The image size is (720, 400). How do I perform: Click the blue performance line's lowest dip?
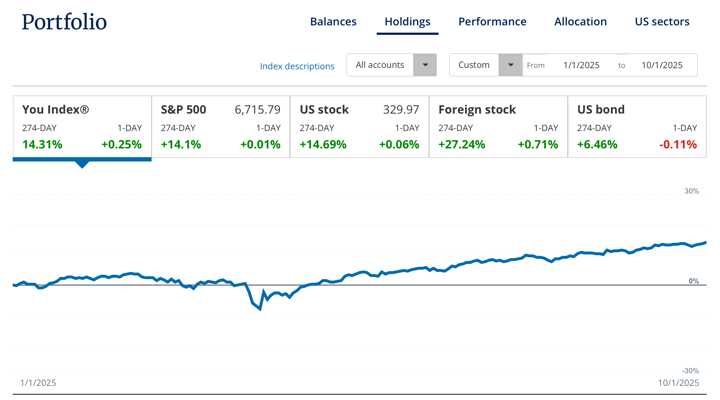click(x=260, y=309)
